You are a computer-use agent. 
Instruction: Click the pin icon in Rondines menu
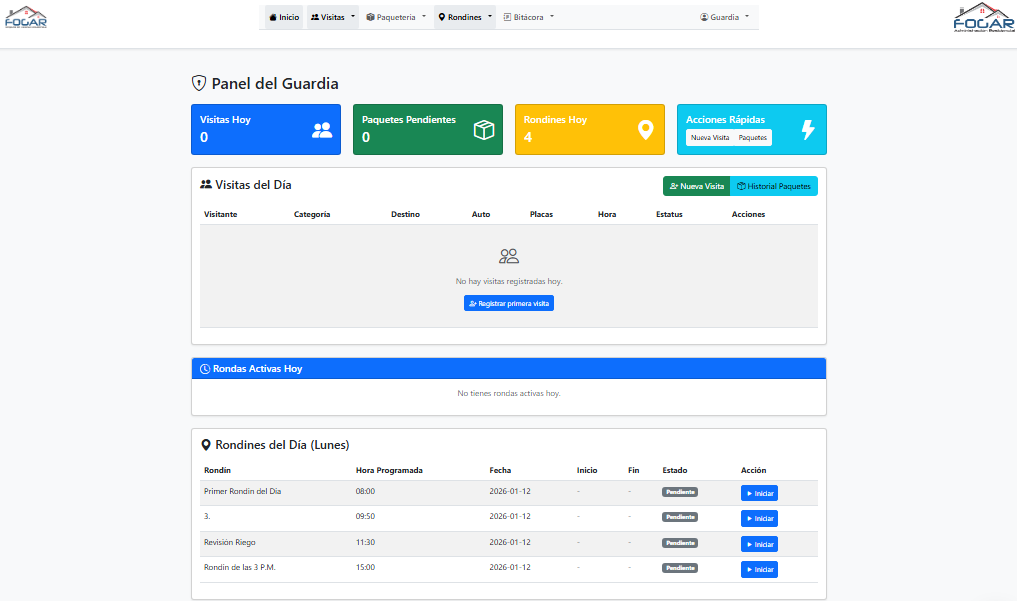[442, 17]
